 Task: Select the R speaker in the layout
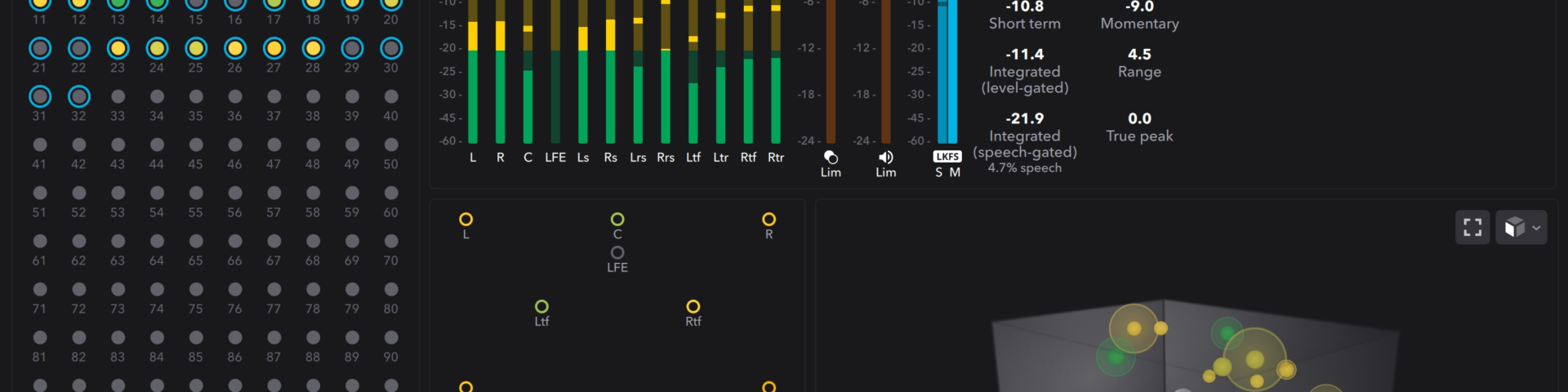pyautogui.click(x=768, y=220)
